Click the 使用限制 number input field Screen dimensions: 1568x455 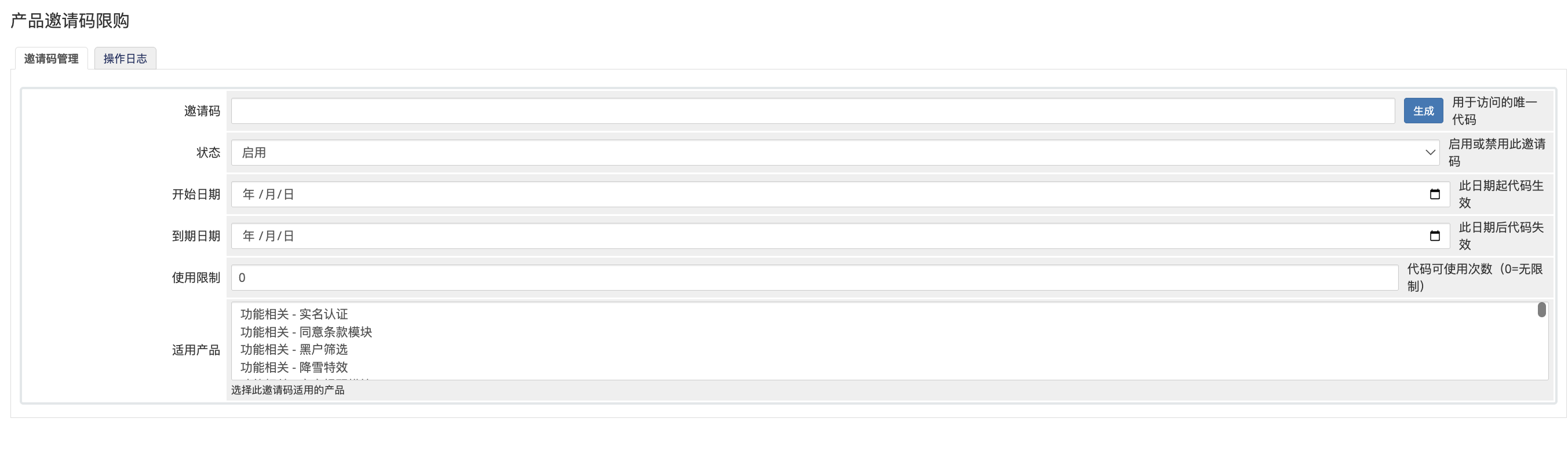click(x=814, y=277)
